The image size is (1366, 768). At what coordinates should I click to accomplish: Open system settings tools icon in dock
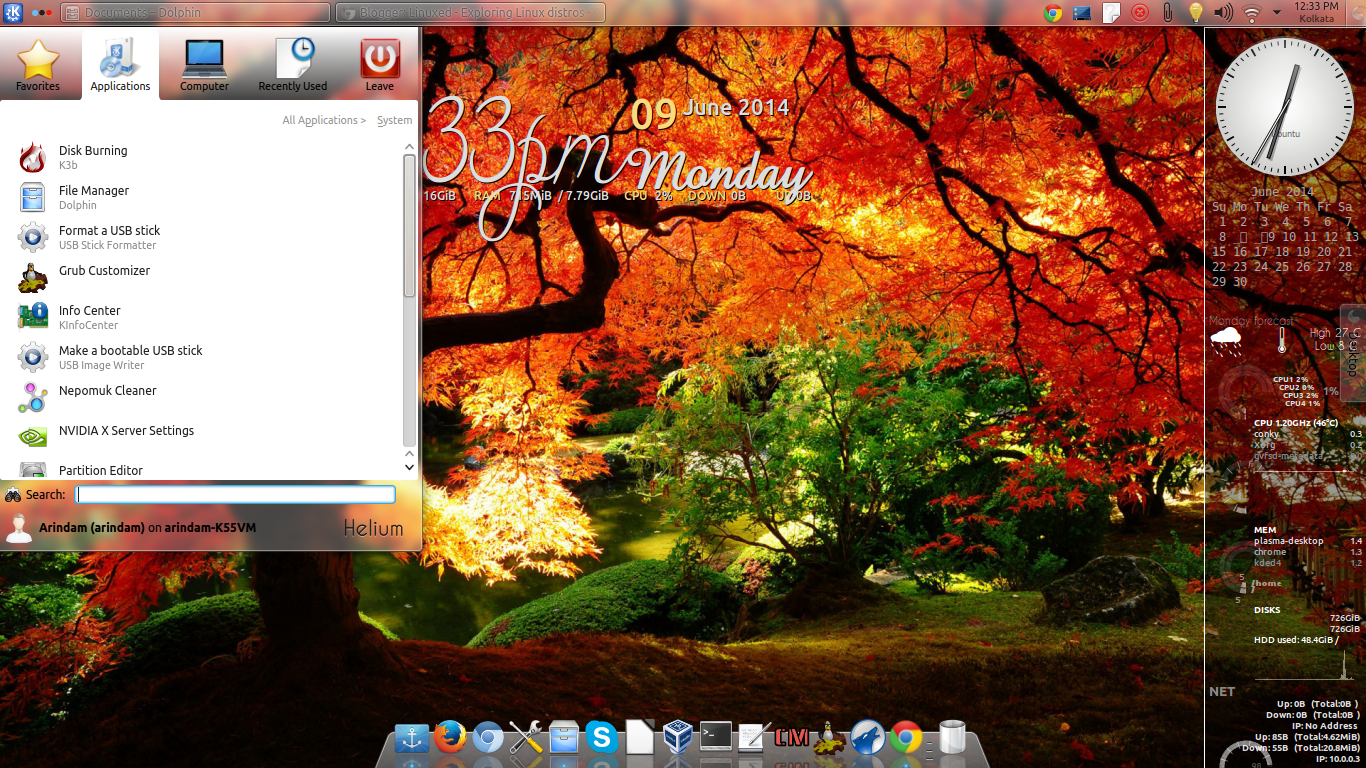pos(526,737)
